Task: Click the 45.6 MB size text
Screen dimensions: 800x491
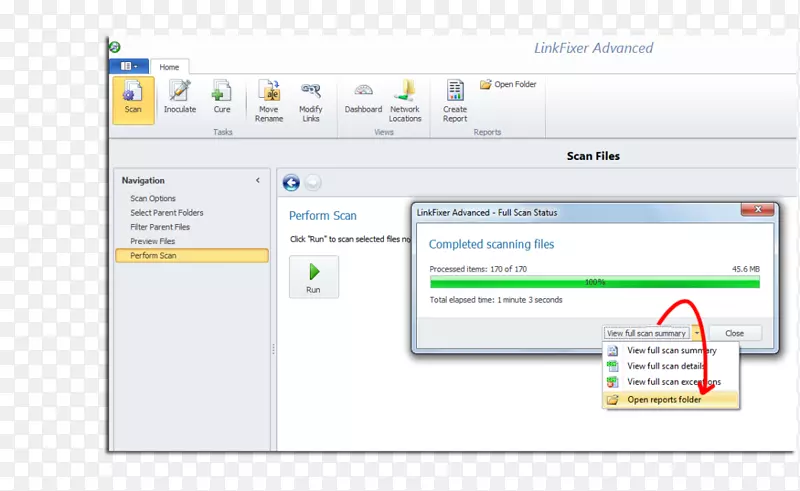Action: 746,269
